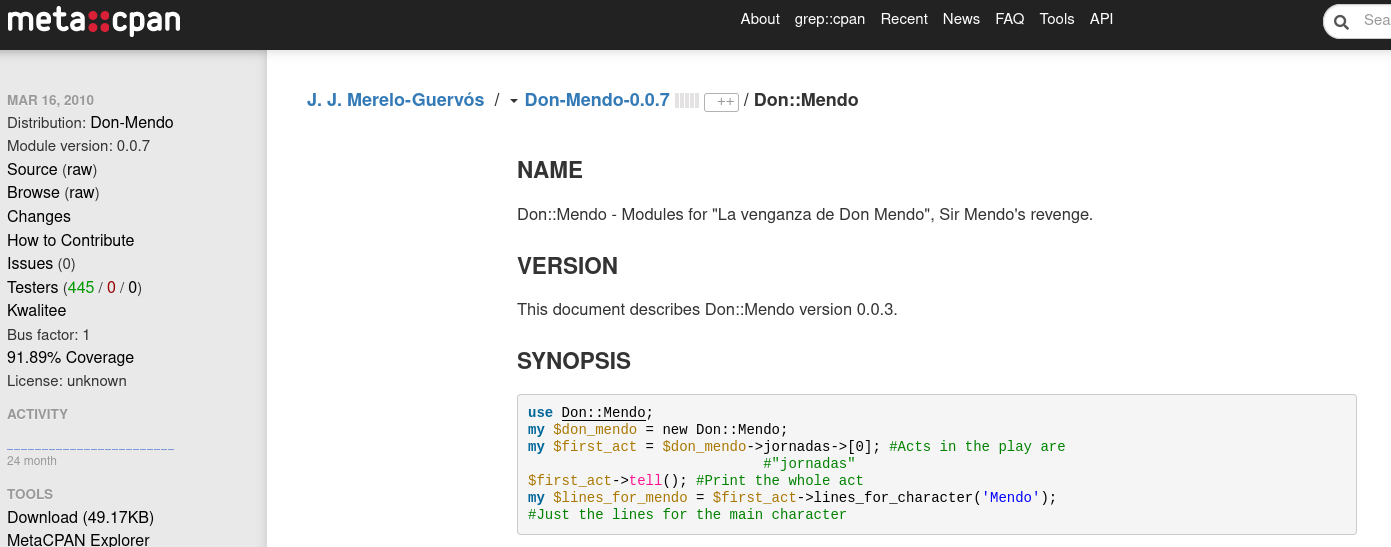Image resolution: width=1391 pixels, height=547 pixels.
Task: Open the Recent uploads page
Action: click(904, 19)
